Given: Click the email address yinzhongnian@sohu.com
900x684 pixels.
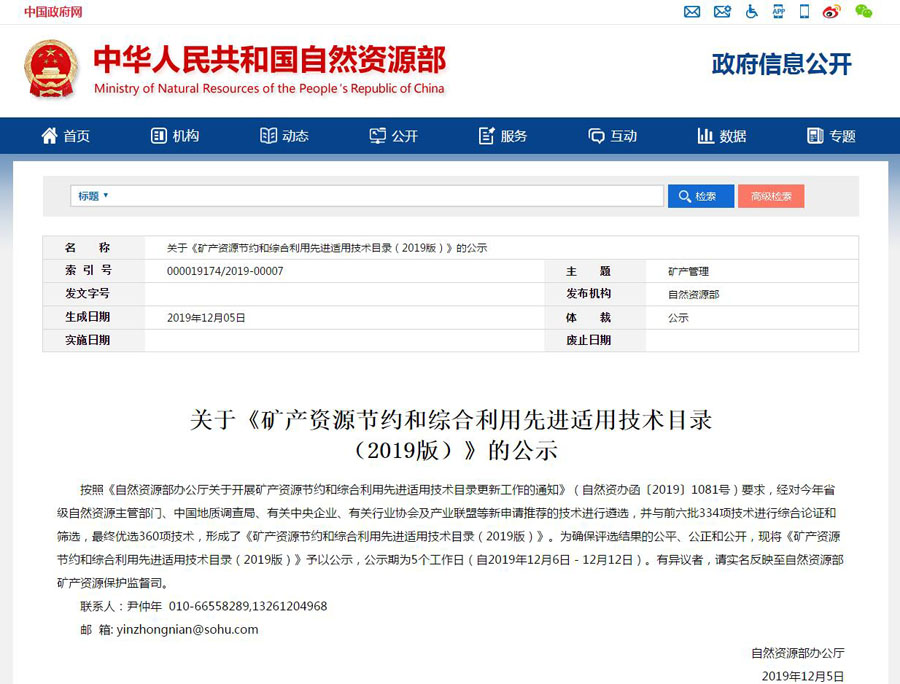Looking at the screenshot, I should point(186,629).
